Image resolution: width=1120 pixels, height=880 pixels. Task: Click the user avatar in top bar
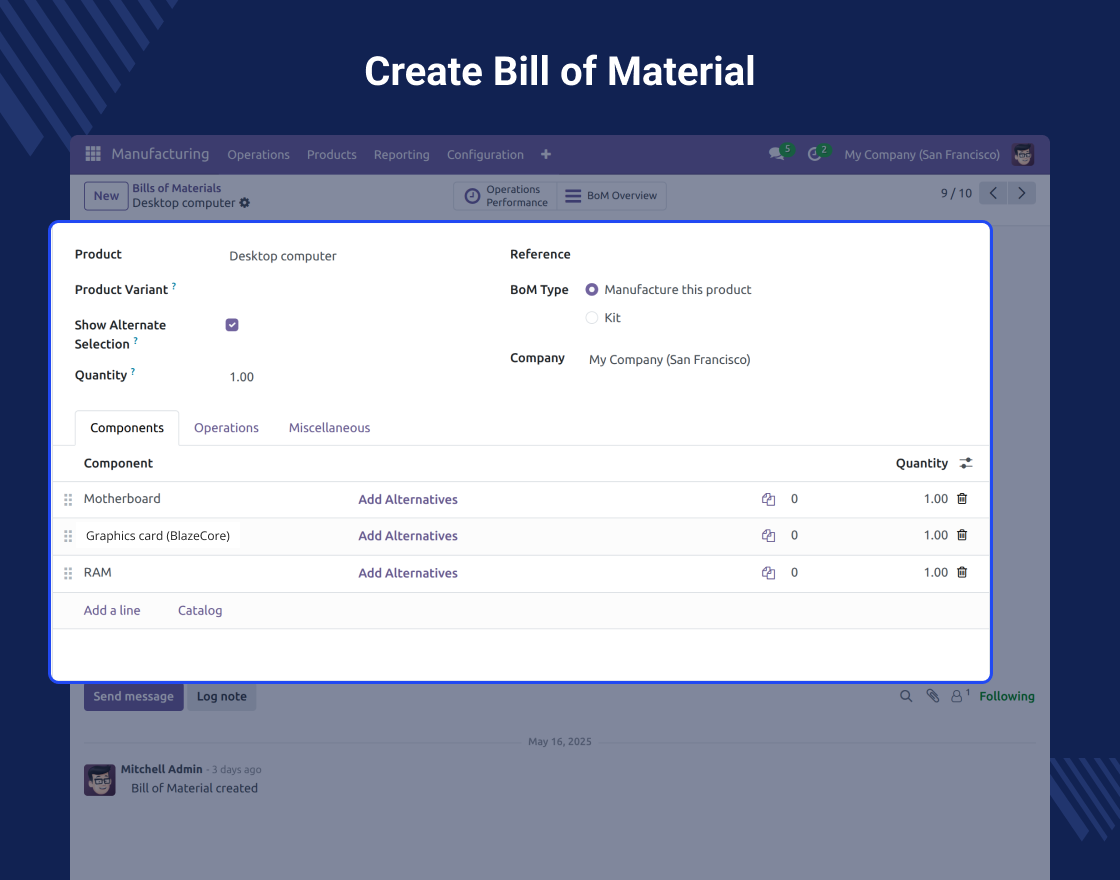(x=1023, y=154)
